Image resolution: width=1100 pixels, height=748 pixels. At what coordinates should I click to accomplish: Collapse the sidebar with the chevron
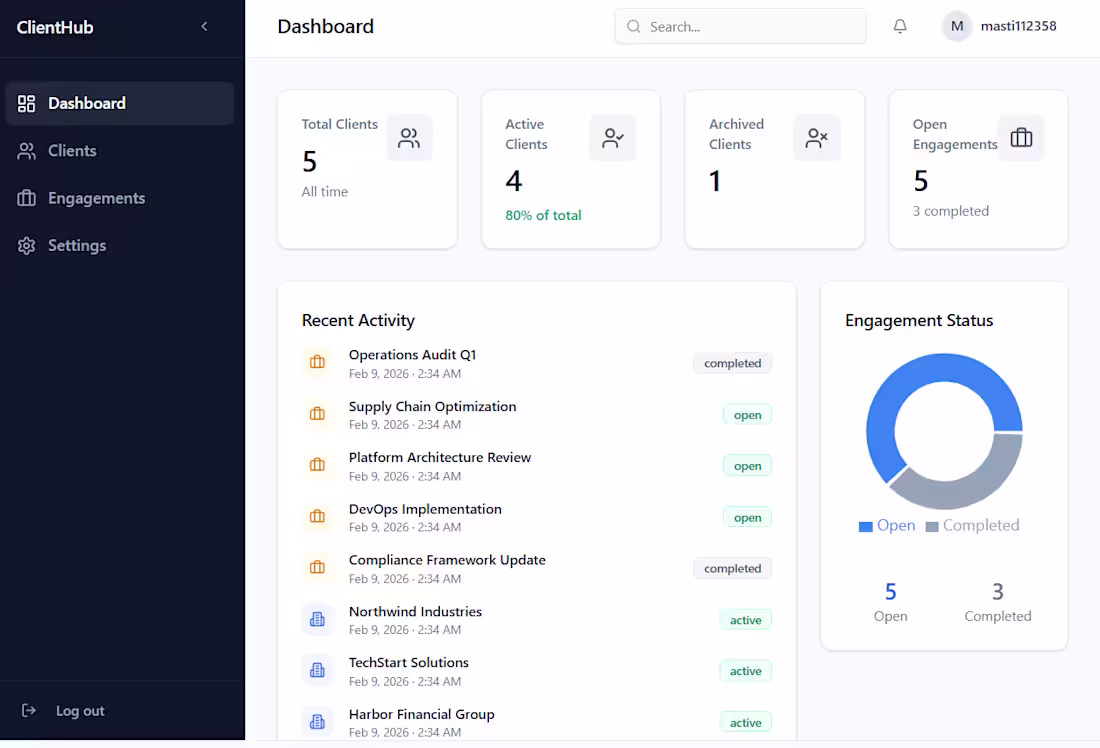coord(204,26)
